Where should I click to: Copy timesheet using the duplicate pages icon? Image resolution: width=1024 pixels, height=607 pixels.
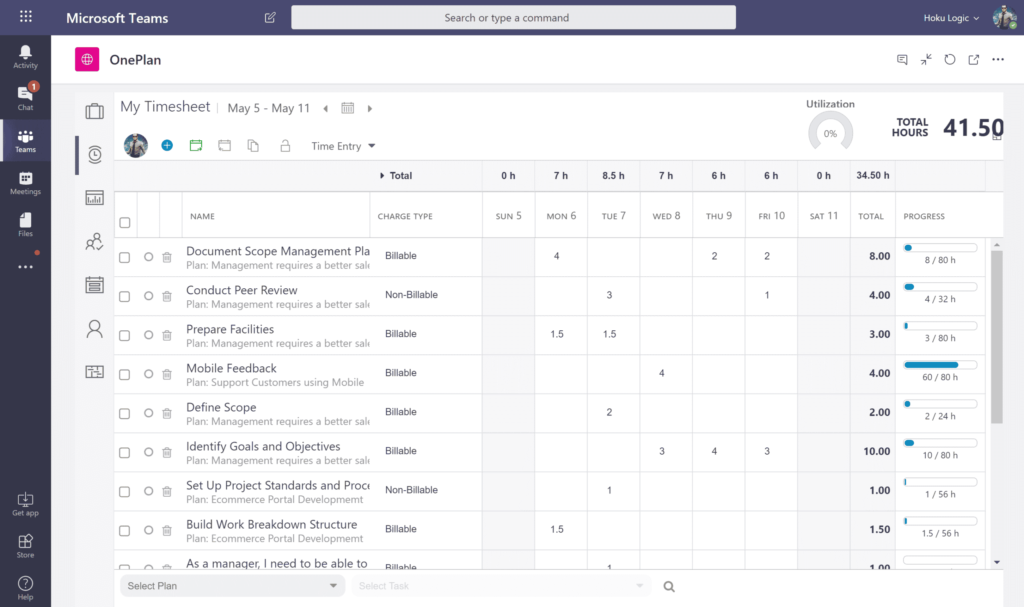[x=253, y=146]
